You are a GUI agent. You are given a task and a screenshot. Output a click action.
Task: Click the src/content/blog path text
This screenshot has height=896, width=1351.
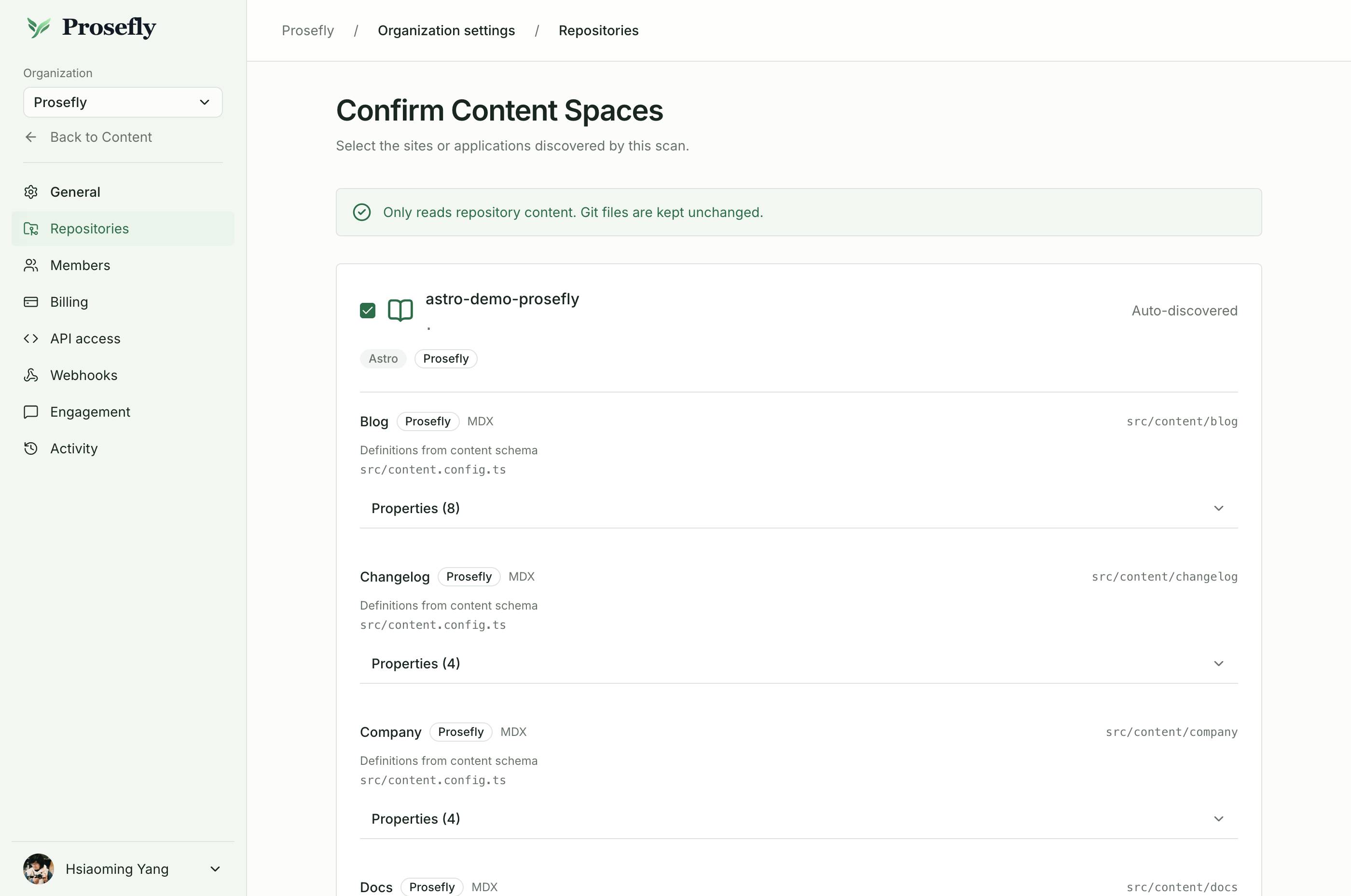pyautogui.click(x=1182, y=421)
